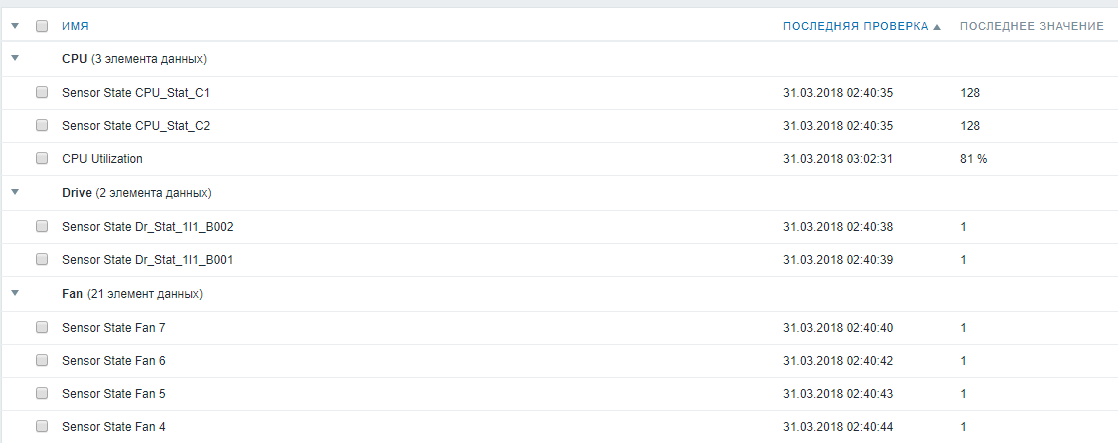Check the Sensor State Fan 6 checkbox

pos(42,360)
